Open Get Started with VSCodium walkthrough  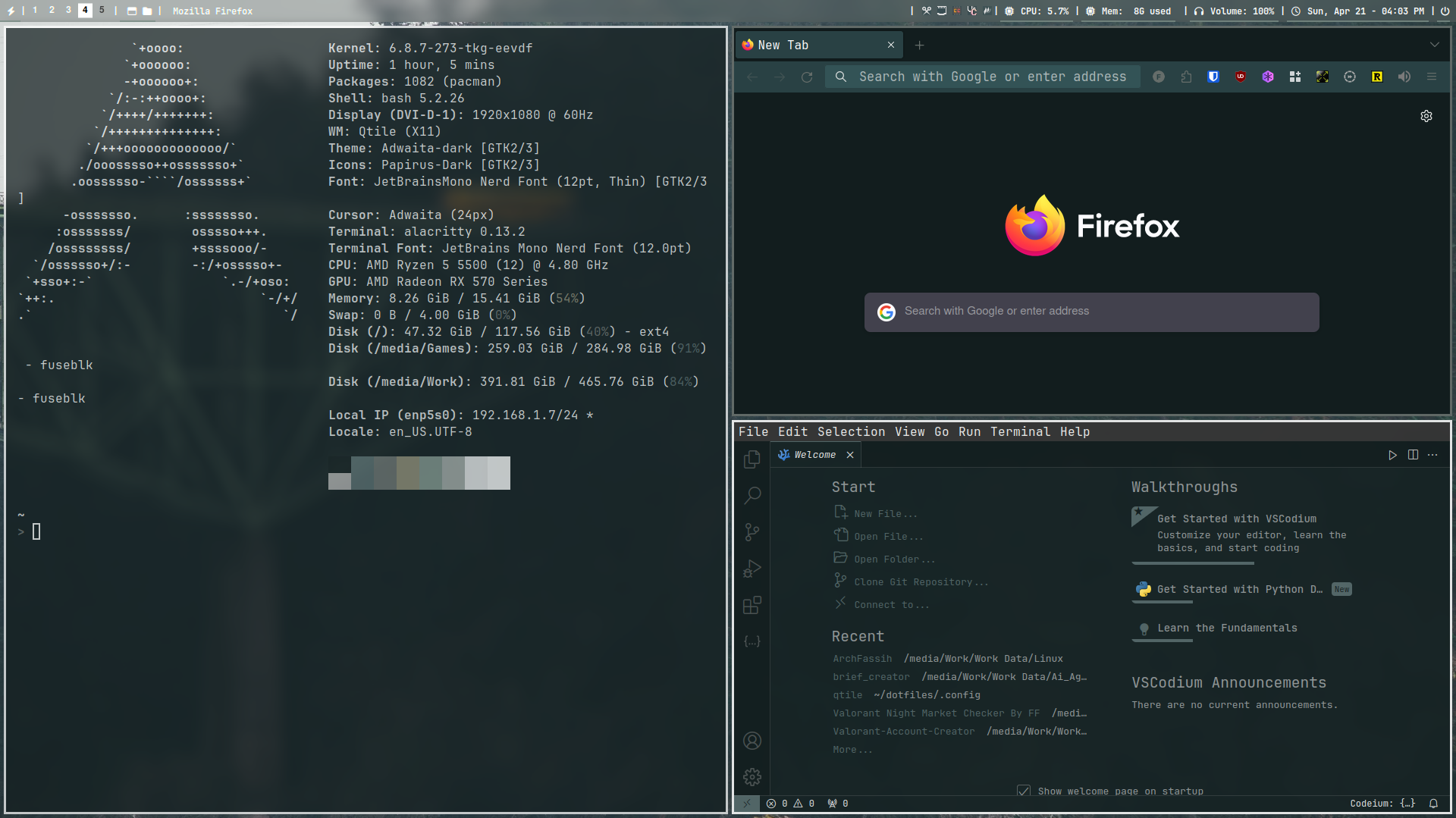(1241, 534)
